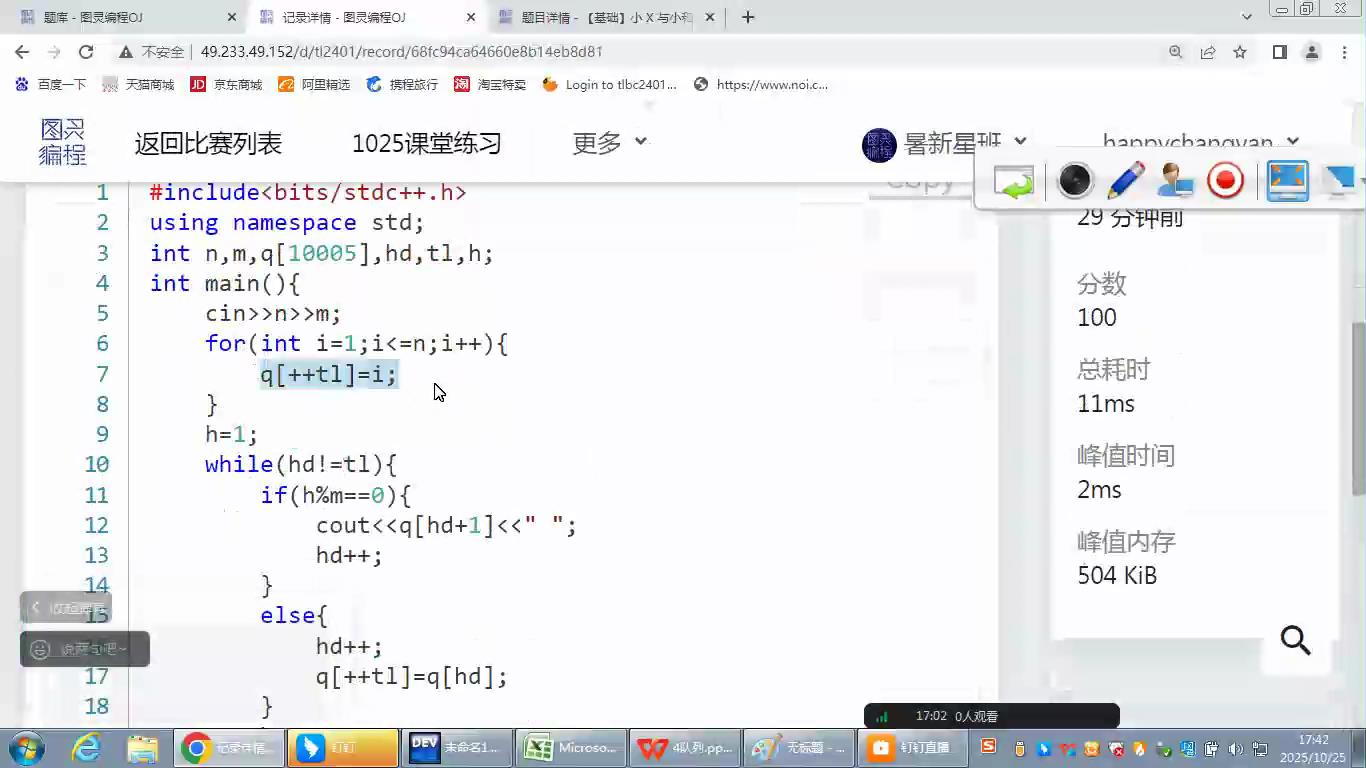Bookmark this page with the star icon
Image resolution: width=1366 pixels, height=768 pixels.
(1240, 52)
